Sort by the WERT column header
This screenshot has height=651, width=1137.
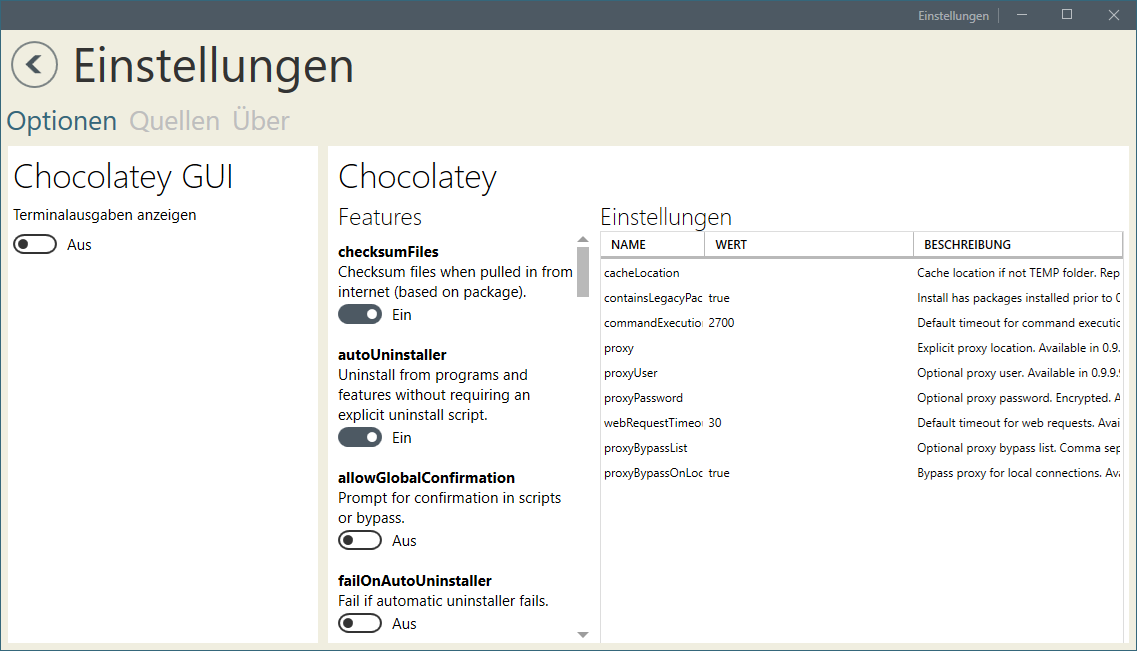click(x=809, y=245)
